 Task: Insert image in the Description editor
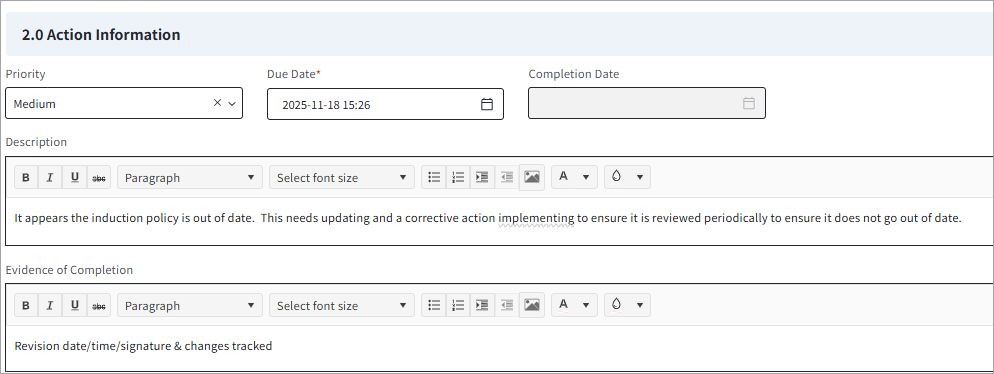[x=532, y=177]
